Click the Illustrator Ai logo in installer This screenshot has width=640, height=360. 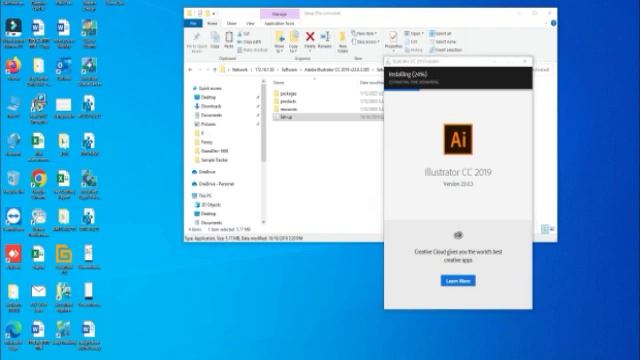click(x=458, y=140)
